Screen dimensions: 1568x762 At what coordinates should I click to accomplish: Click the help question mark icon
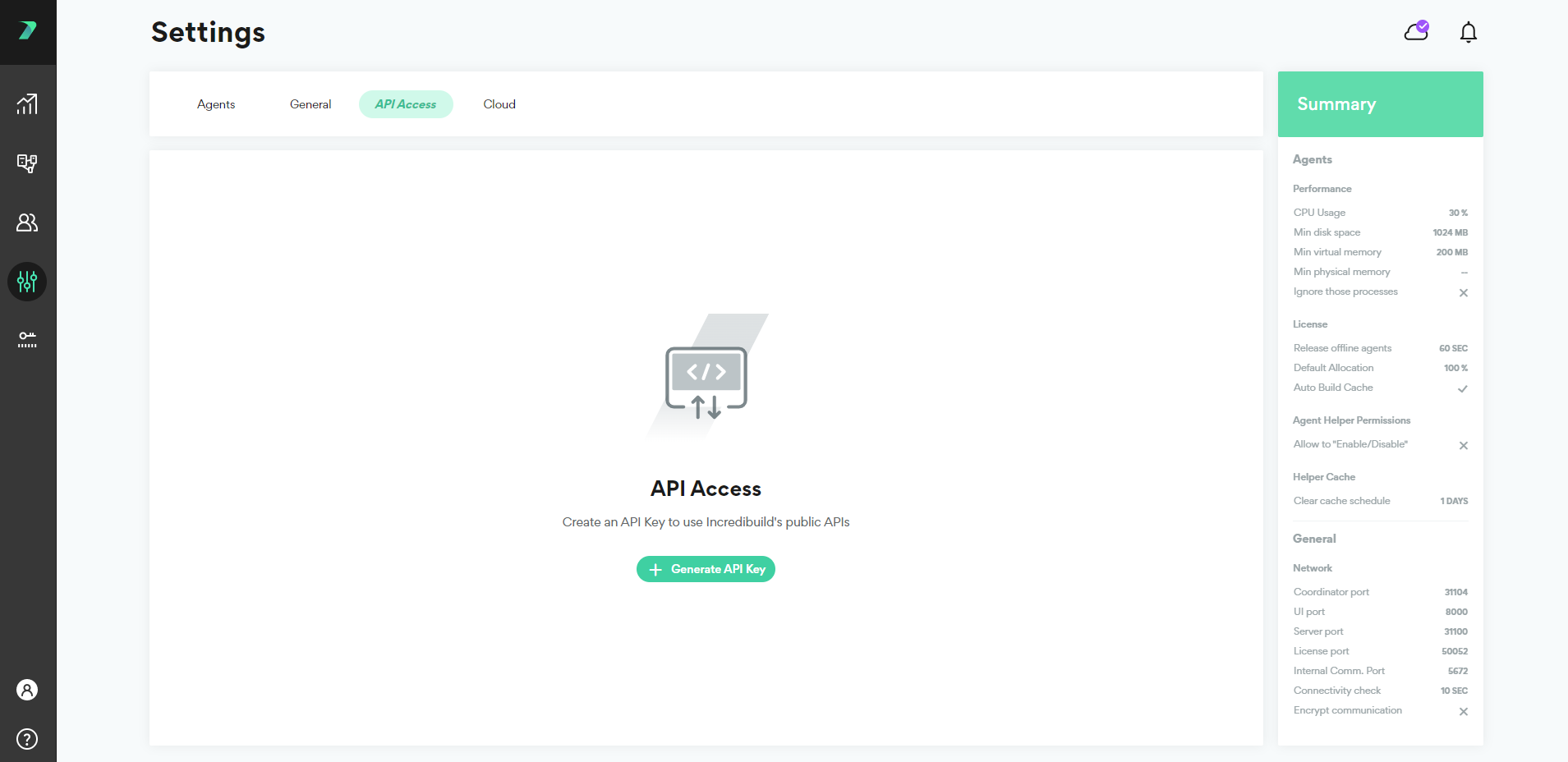pyautogui.click(x=27, y=739)
